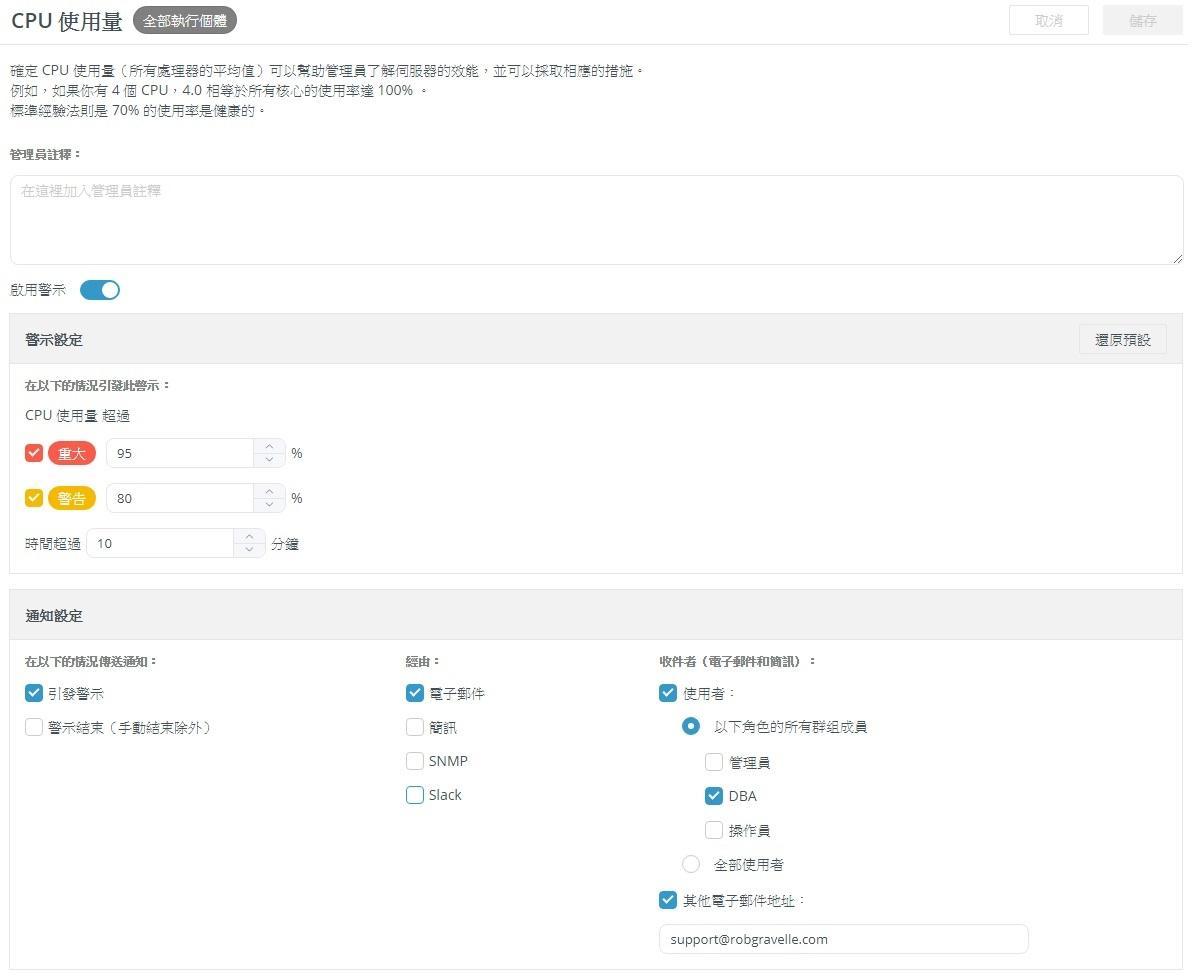Check the 管理員 role checkbox
This screenshot has height=976, width=1192.
[x=714, y=762]
